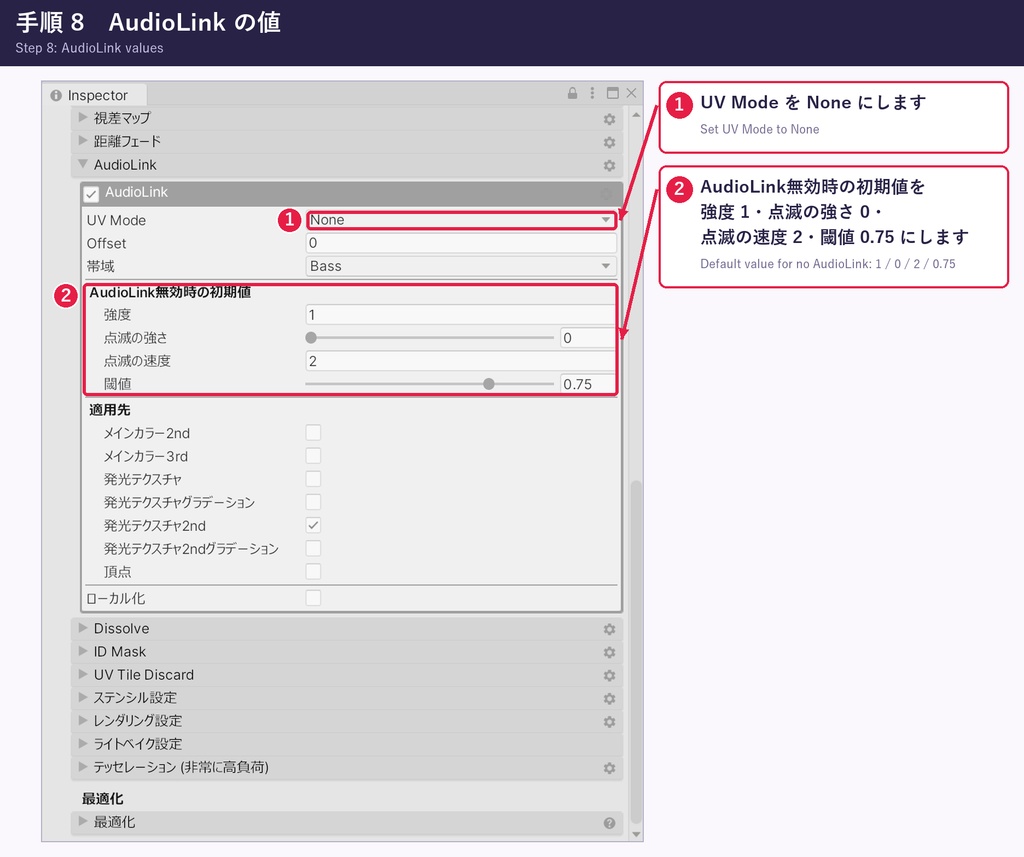Viewport: 1024px width, 857px height.
Task: Open the Inspector three-dot options menu
Action: pos(592,93)
